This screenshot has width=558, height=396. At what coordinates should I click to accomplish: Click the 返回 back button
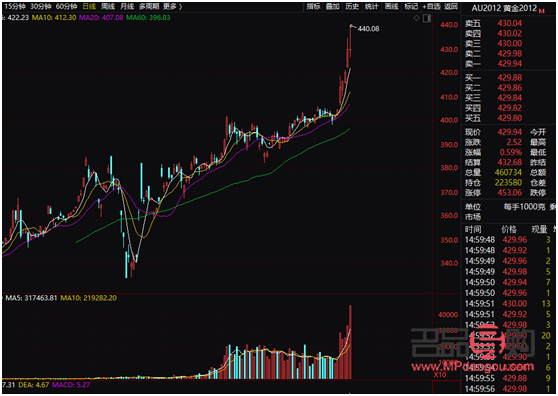[x=451, y=7]
